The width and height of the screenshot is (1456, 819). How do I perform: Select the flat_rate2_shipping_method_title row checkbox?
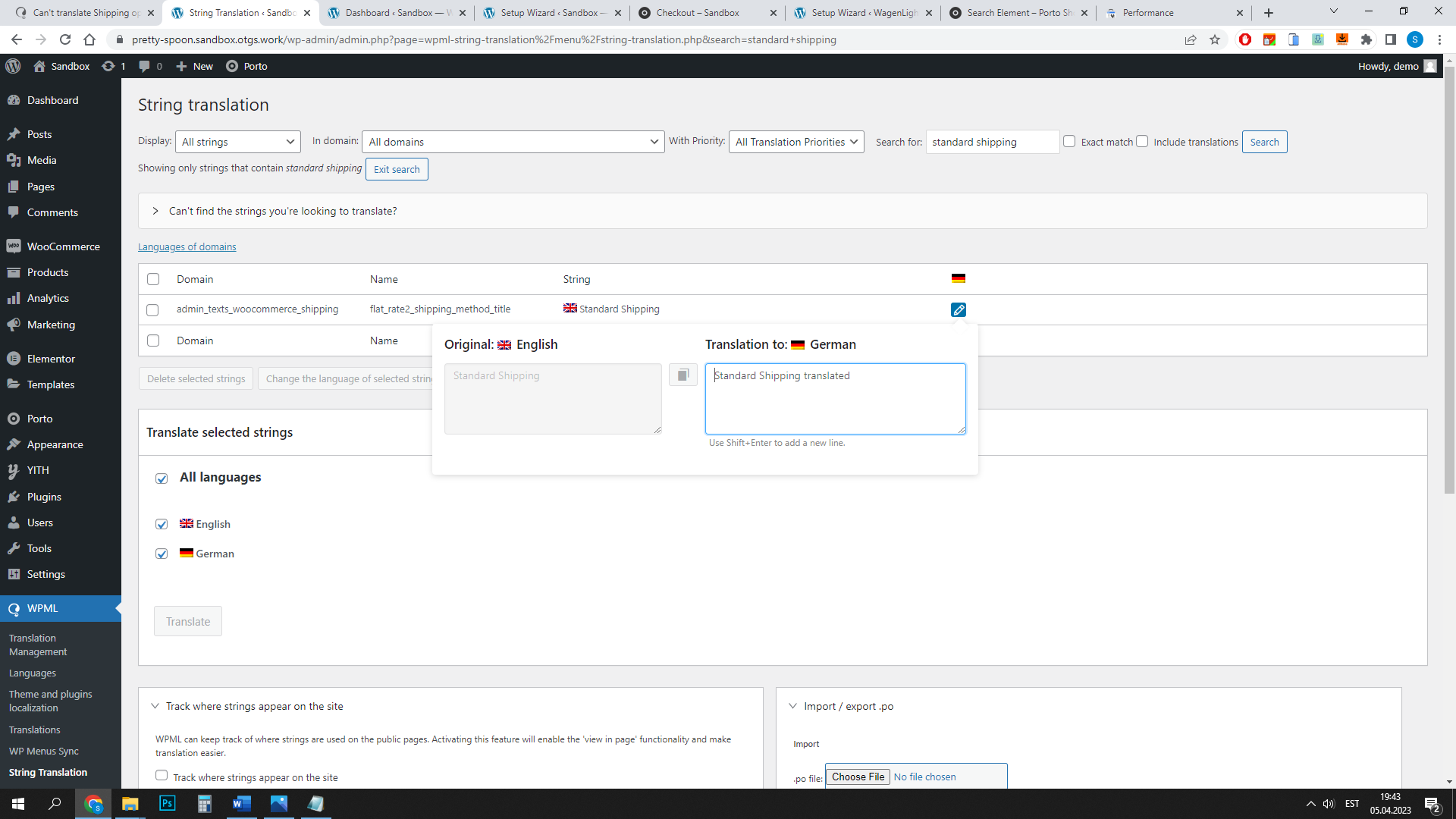(152, 309)
